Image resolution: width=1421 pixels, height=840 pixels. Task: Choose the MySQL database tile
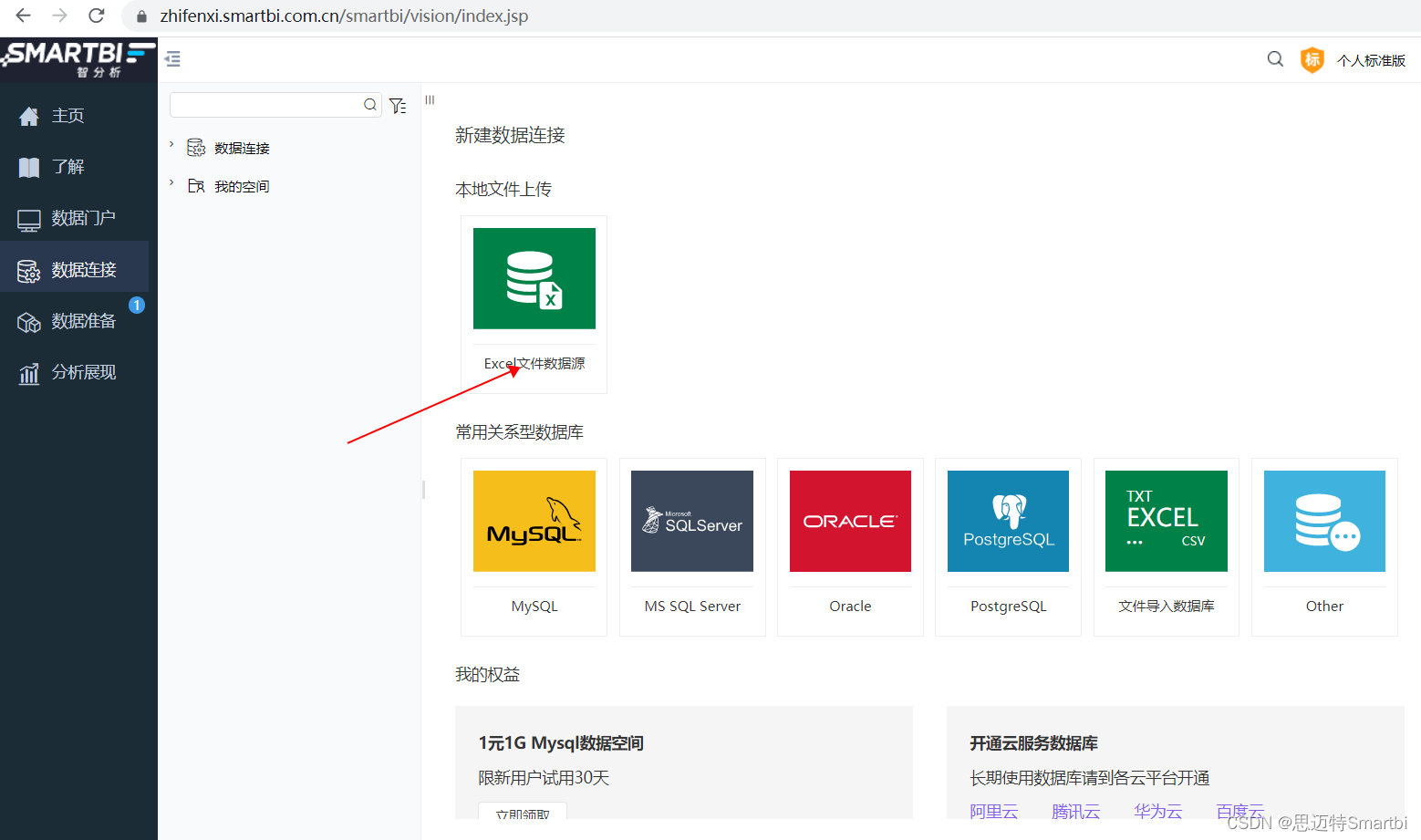click(x=534, y=547)
